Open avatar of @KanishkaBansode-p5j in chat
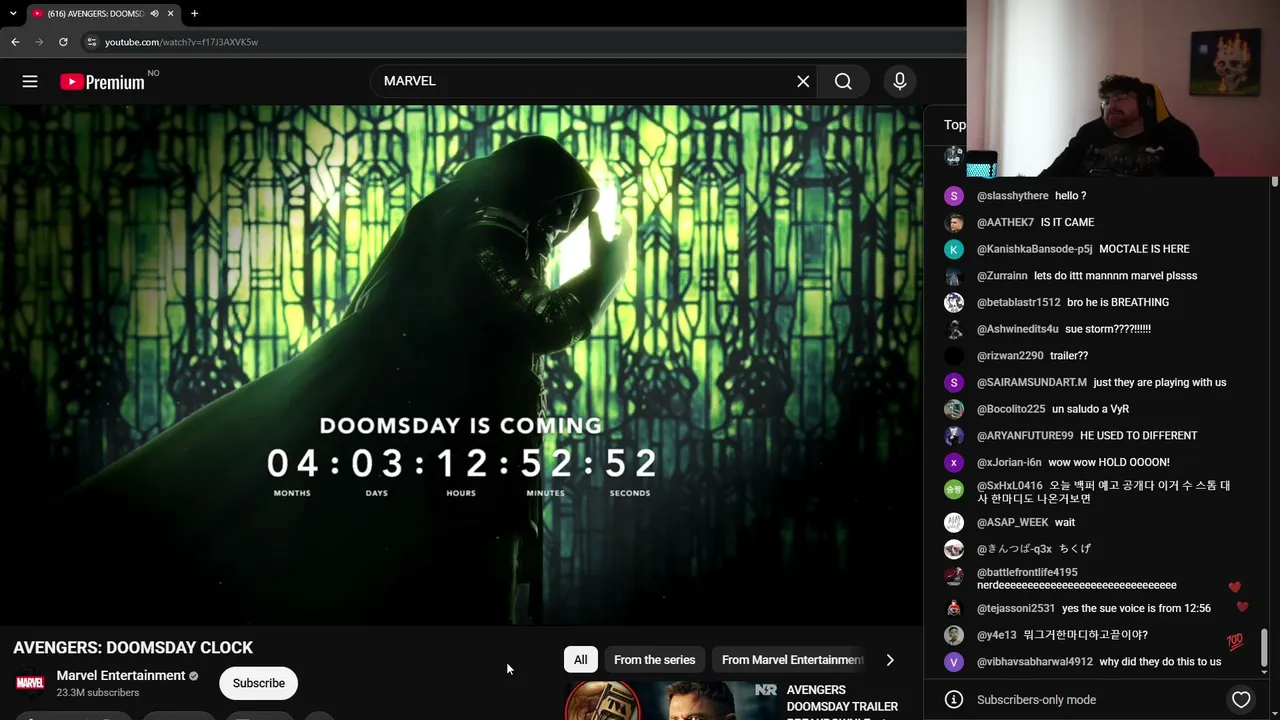1280x720 pixels. [954, 249]
